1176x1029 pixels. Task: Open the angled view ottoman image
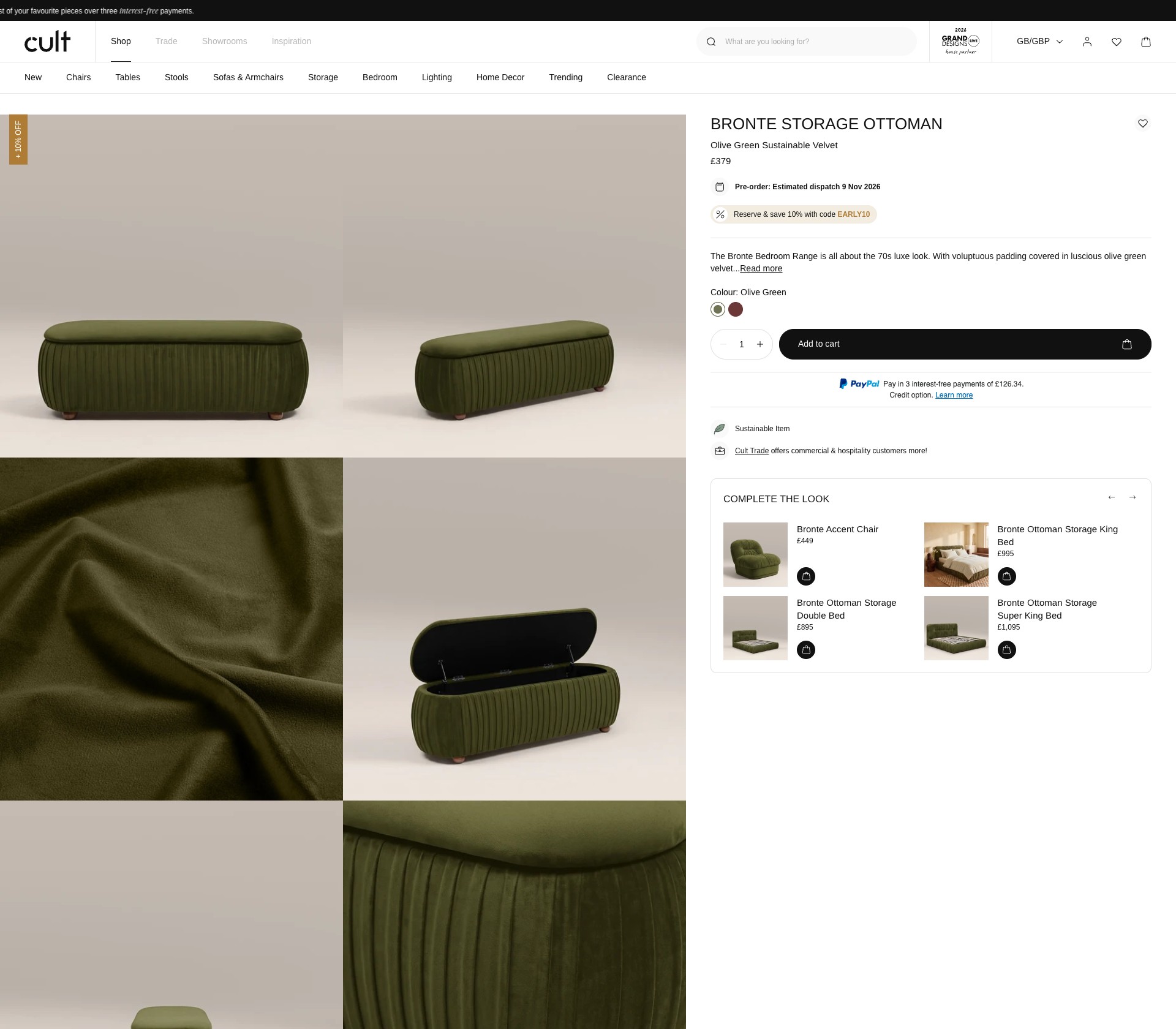[x=514, y=286]
